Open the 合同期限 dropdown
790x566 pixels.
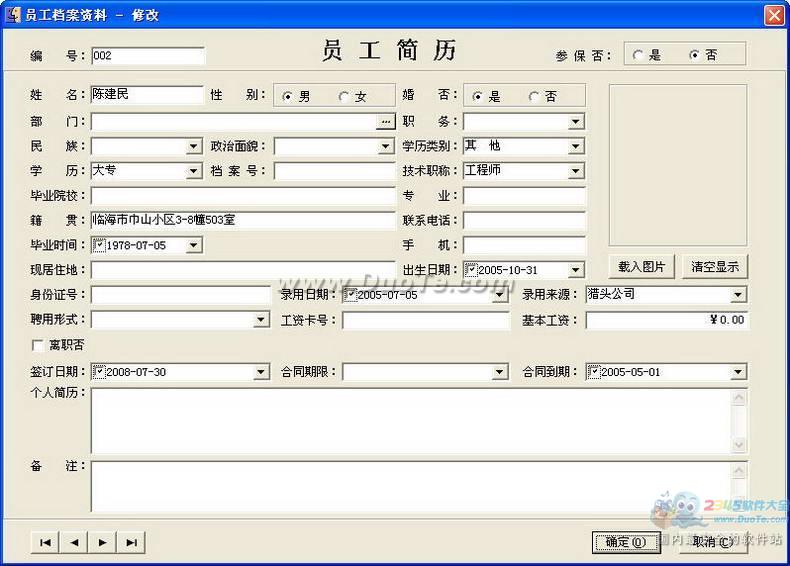[x=499, y=372]
